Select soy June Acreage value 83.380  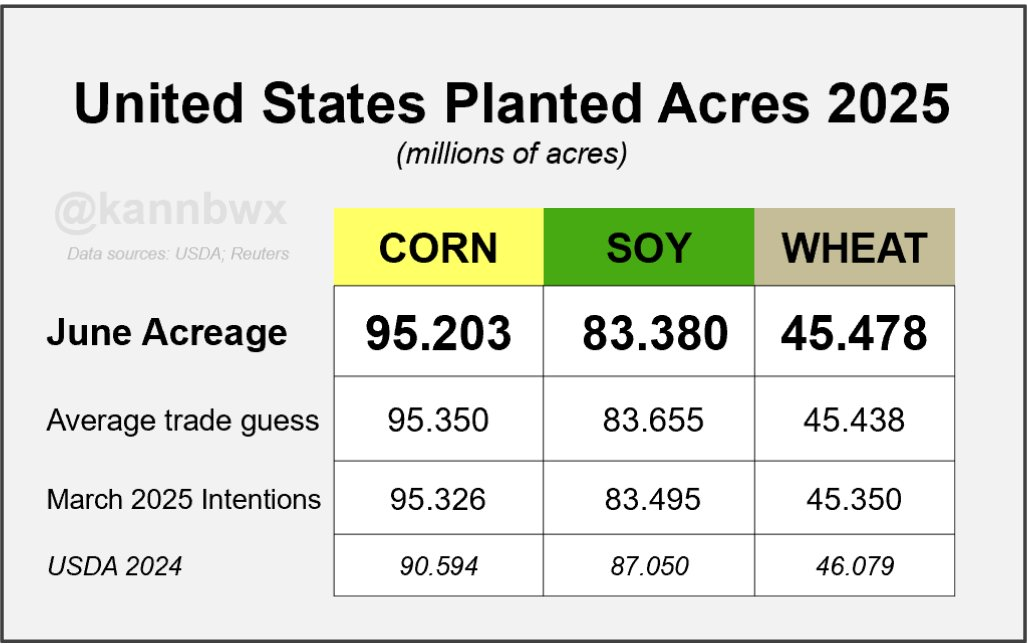tap(655, 332)
